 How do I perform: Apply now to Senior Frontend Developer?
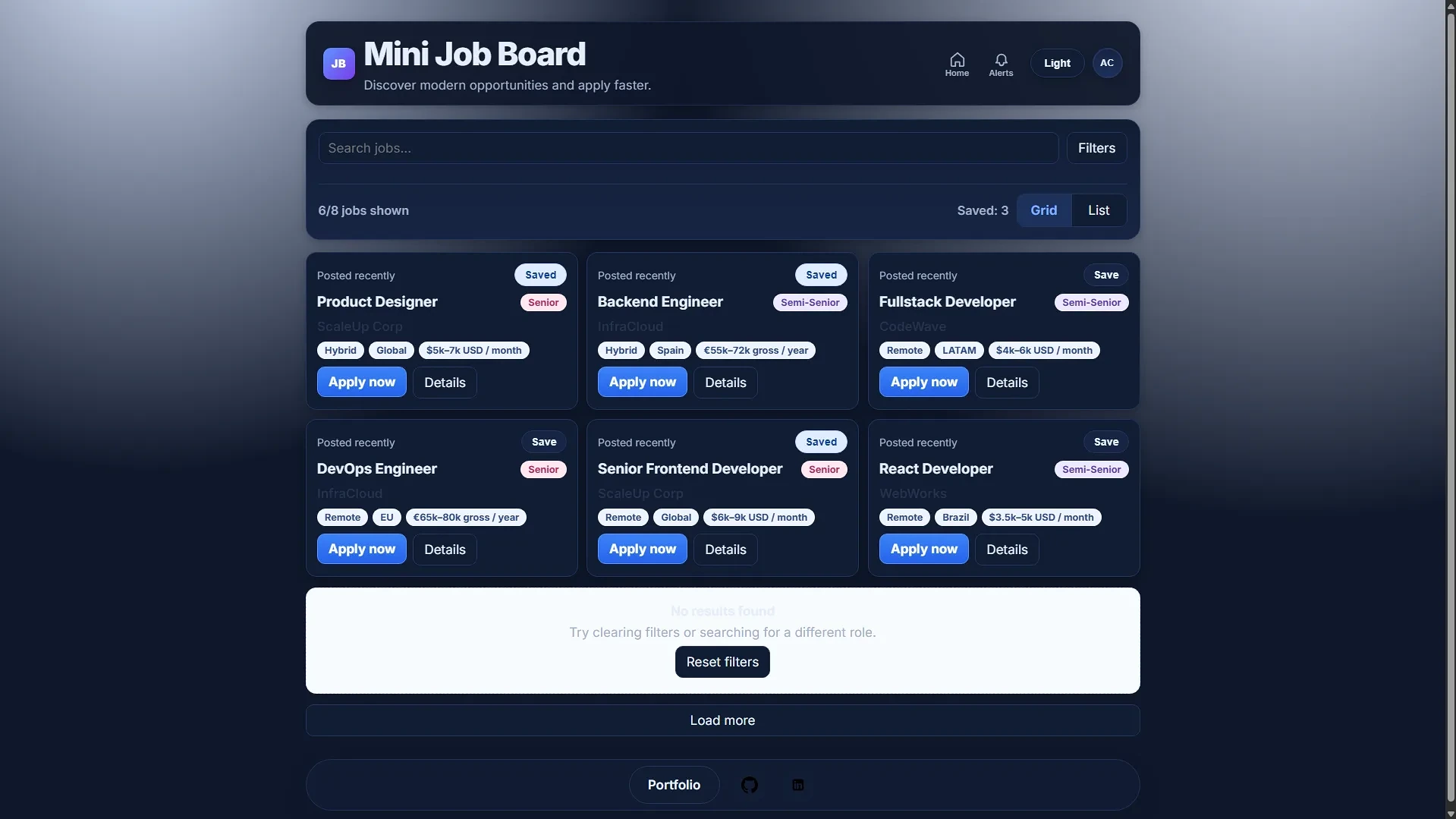(x=643, y=549)
